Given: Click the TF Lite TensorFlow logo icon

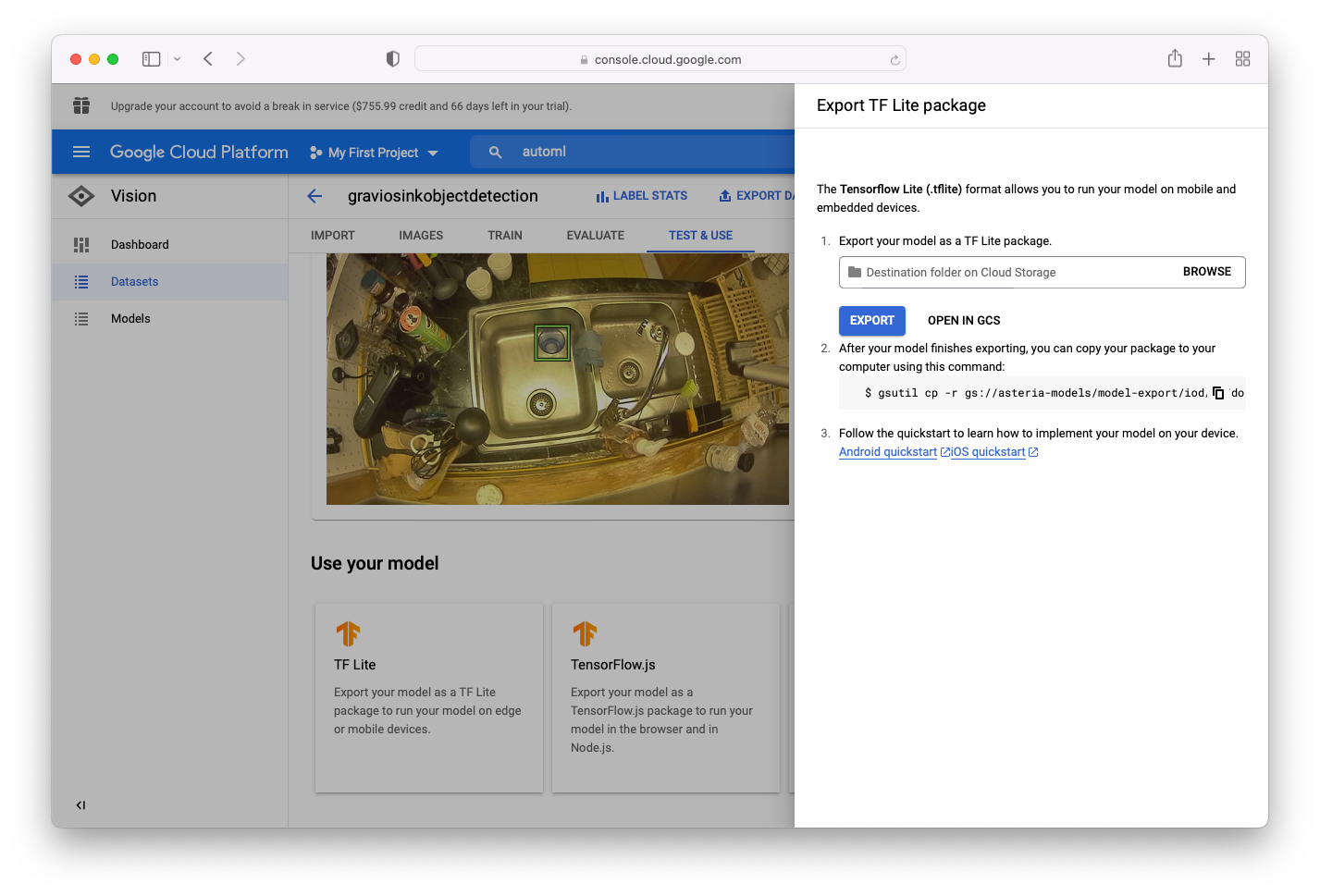Looking at the screenshot, I should click(x=350, y=633).
